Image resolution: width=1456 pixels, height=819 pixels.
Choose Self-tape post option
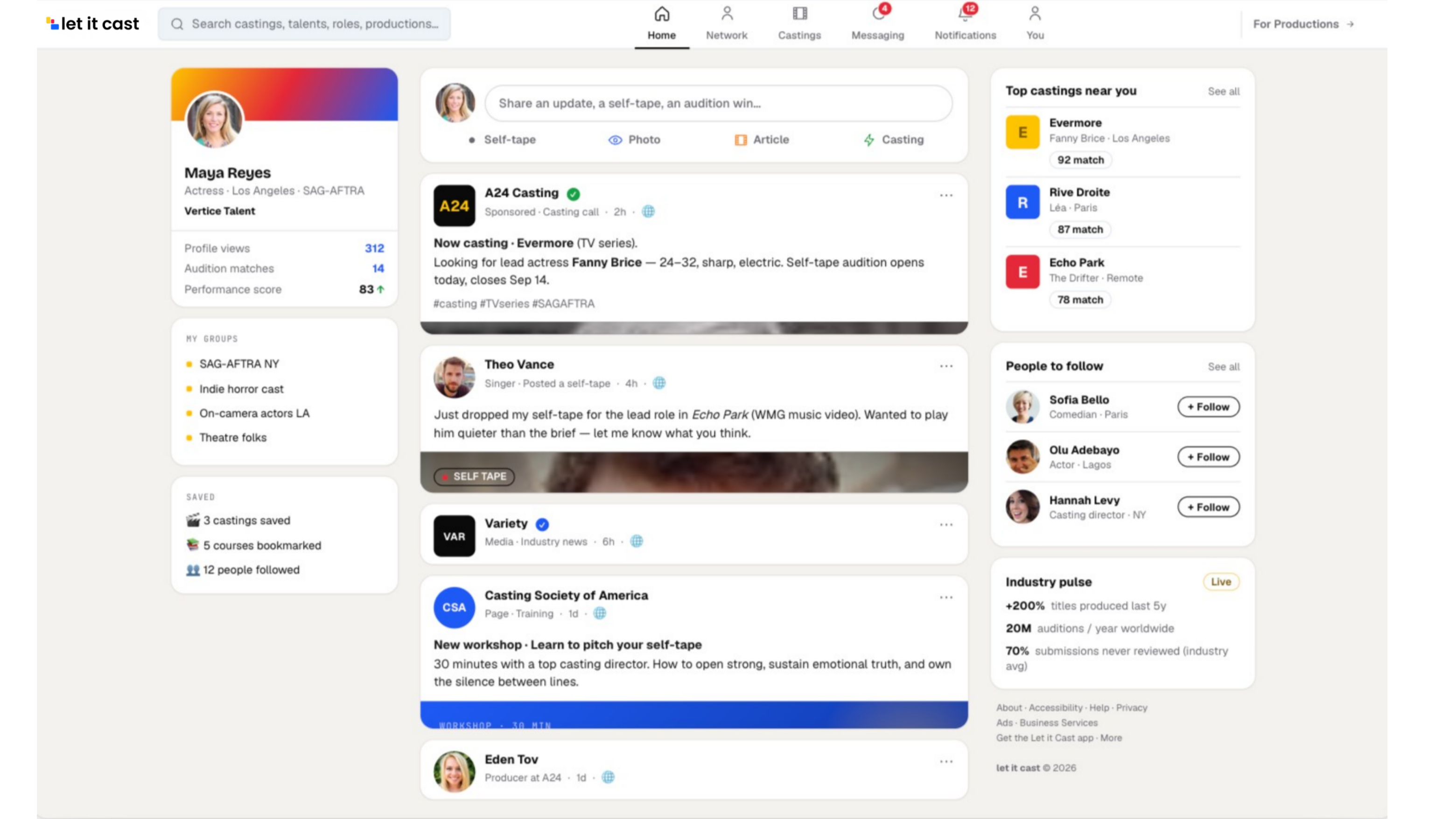(x=502, y=140)
